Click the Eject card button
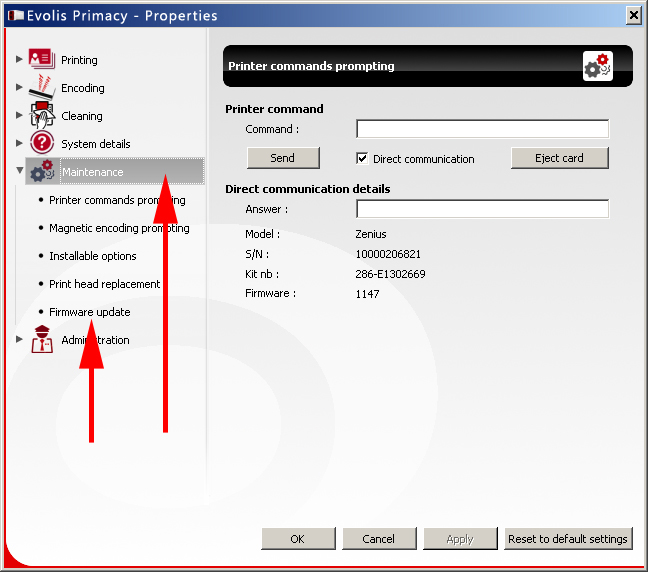This screenshot has width=648, height=572. 560,158
